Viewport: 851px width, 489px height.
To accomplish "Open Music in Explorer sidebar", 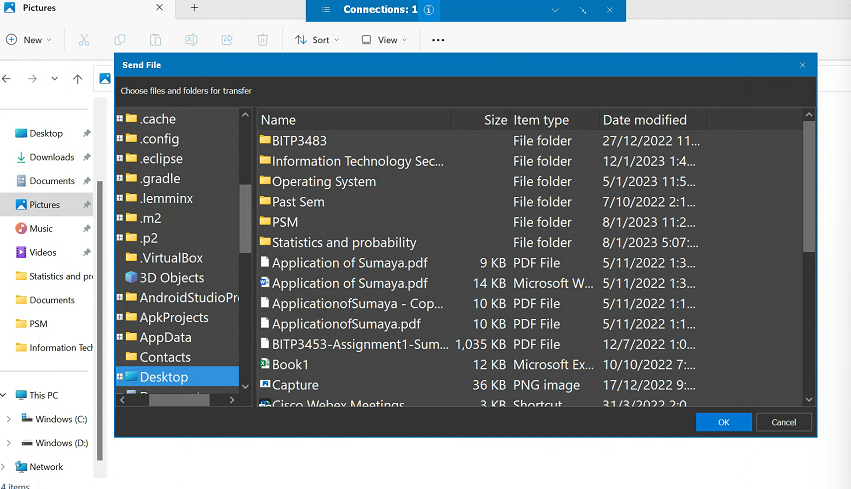I will tap(41, 228).
